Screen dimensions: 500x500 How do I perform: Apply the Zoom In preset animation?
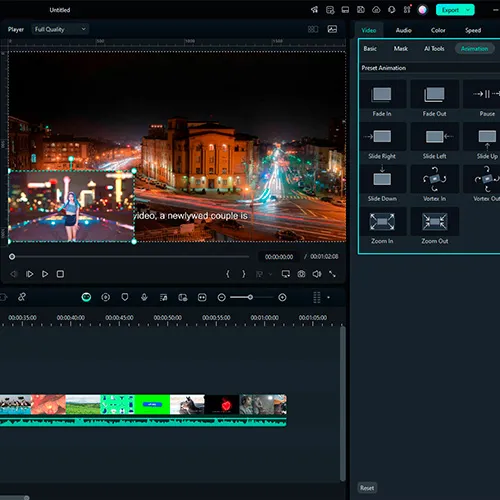pos(382,226)
